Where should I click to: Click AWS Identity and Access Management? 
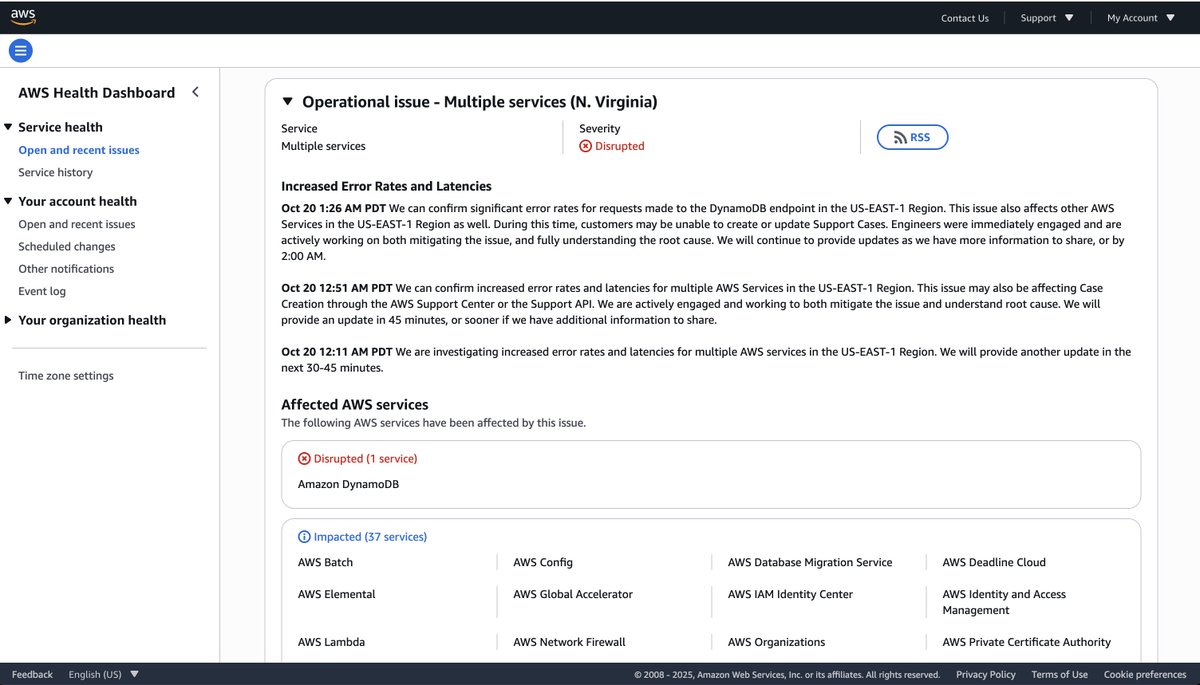pos(1004,602)
